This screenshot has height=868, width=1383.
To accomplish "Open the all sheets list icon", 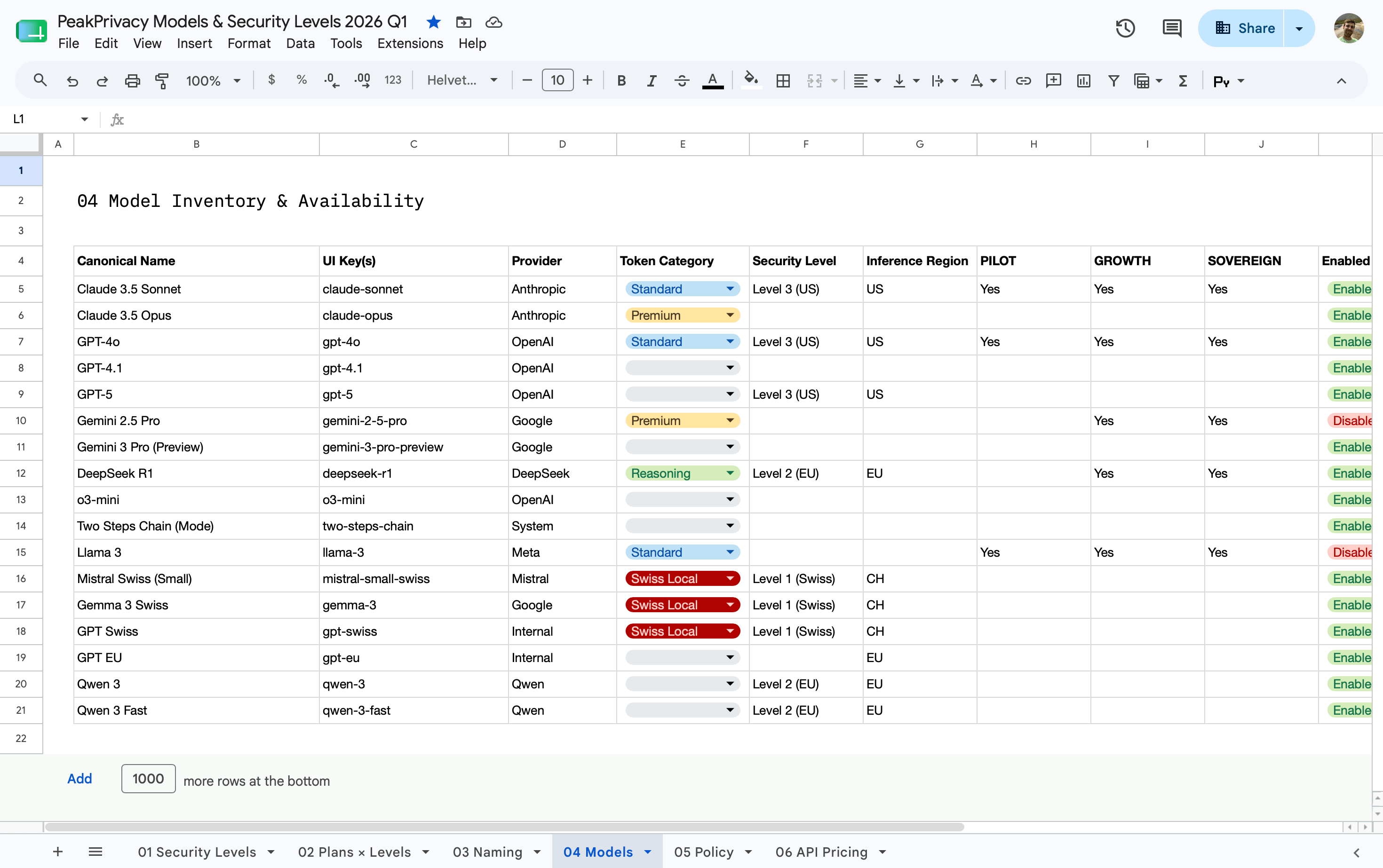I will pyautogui.click(x=95, y=852).
